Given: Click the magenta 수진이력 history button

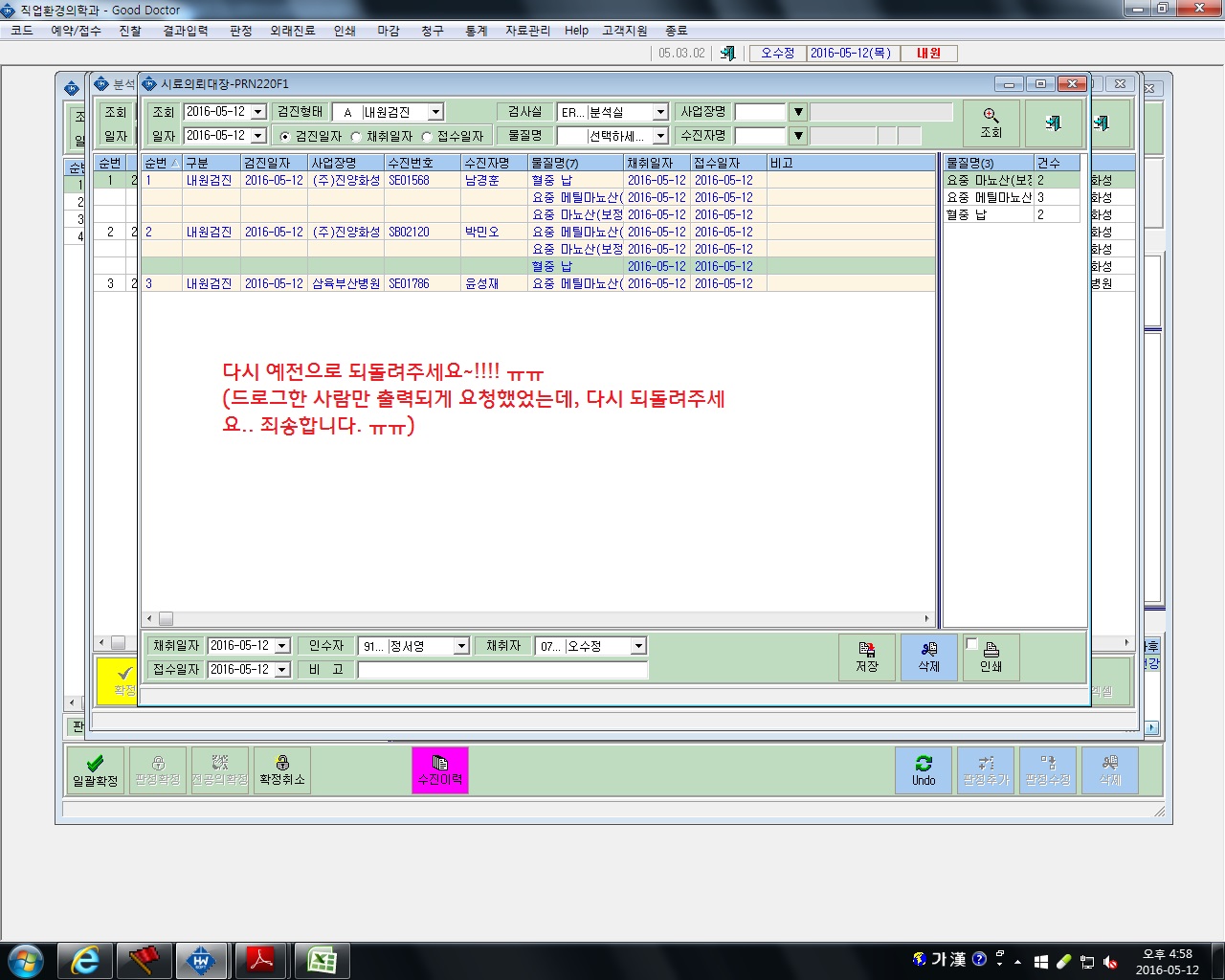Looking at the screenshot, I should [x=440, y=770].
